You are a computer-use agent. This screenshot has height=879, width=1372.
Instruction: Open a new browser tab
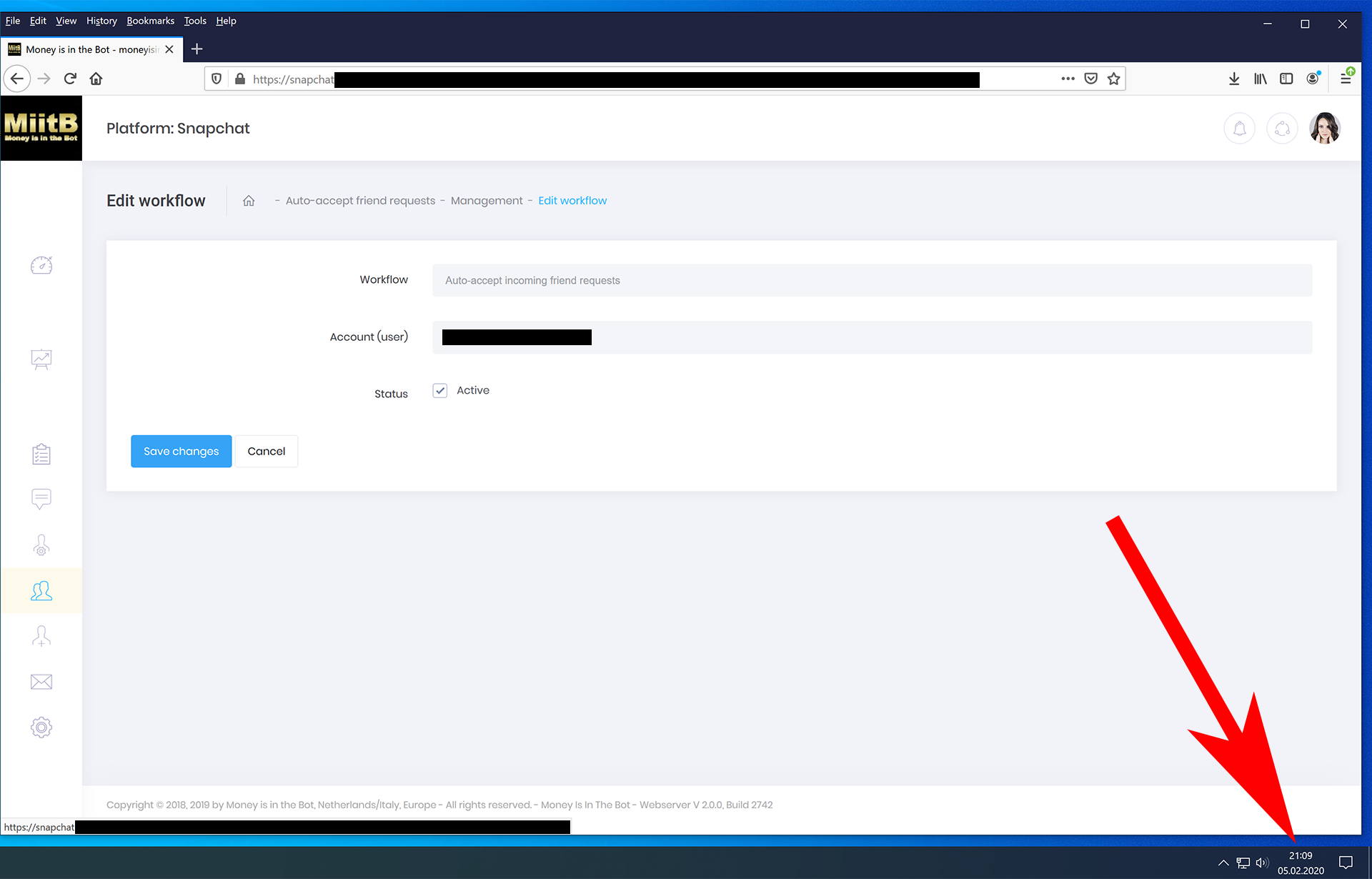pyautogui.click(x=197, y=49)
